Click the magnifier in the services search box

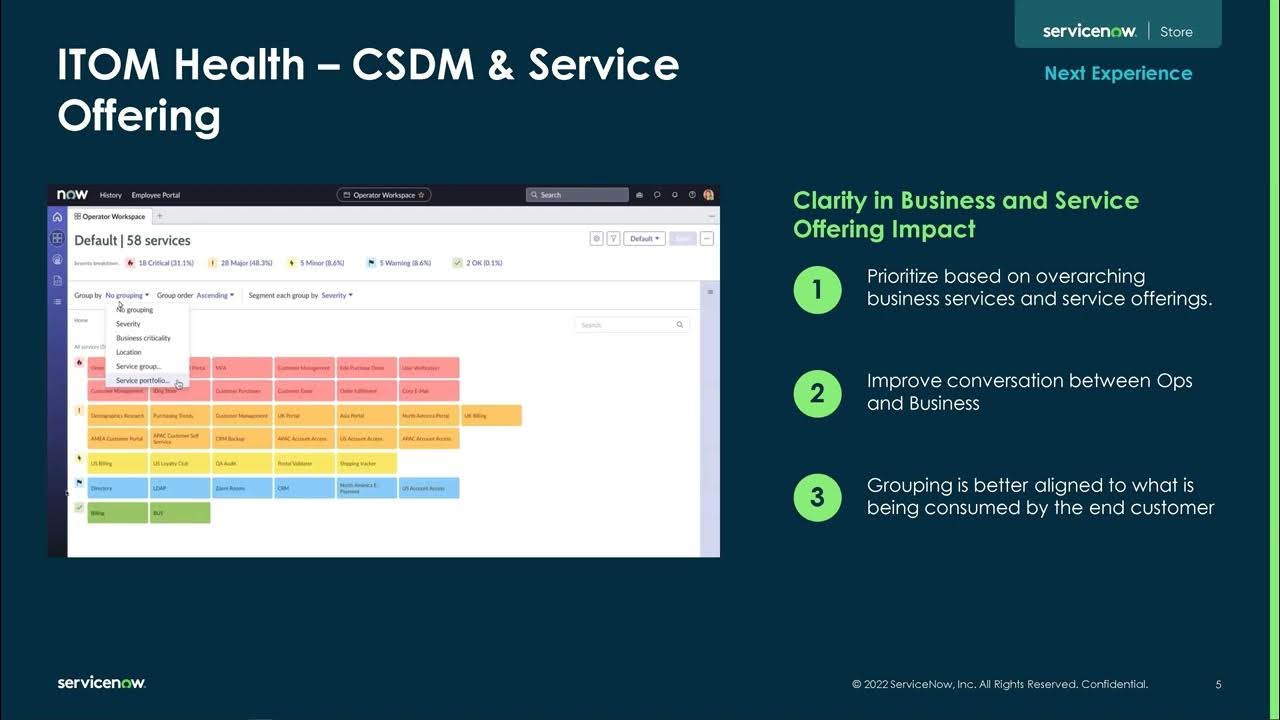click(x=680, y=325)
